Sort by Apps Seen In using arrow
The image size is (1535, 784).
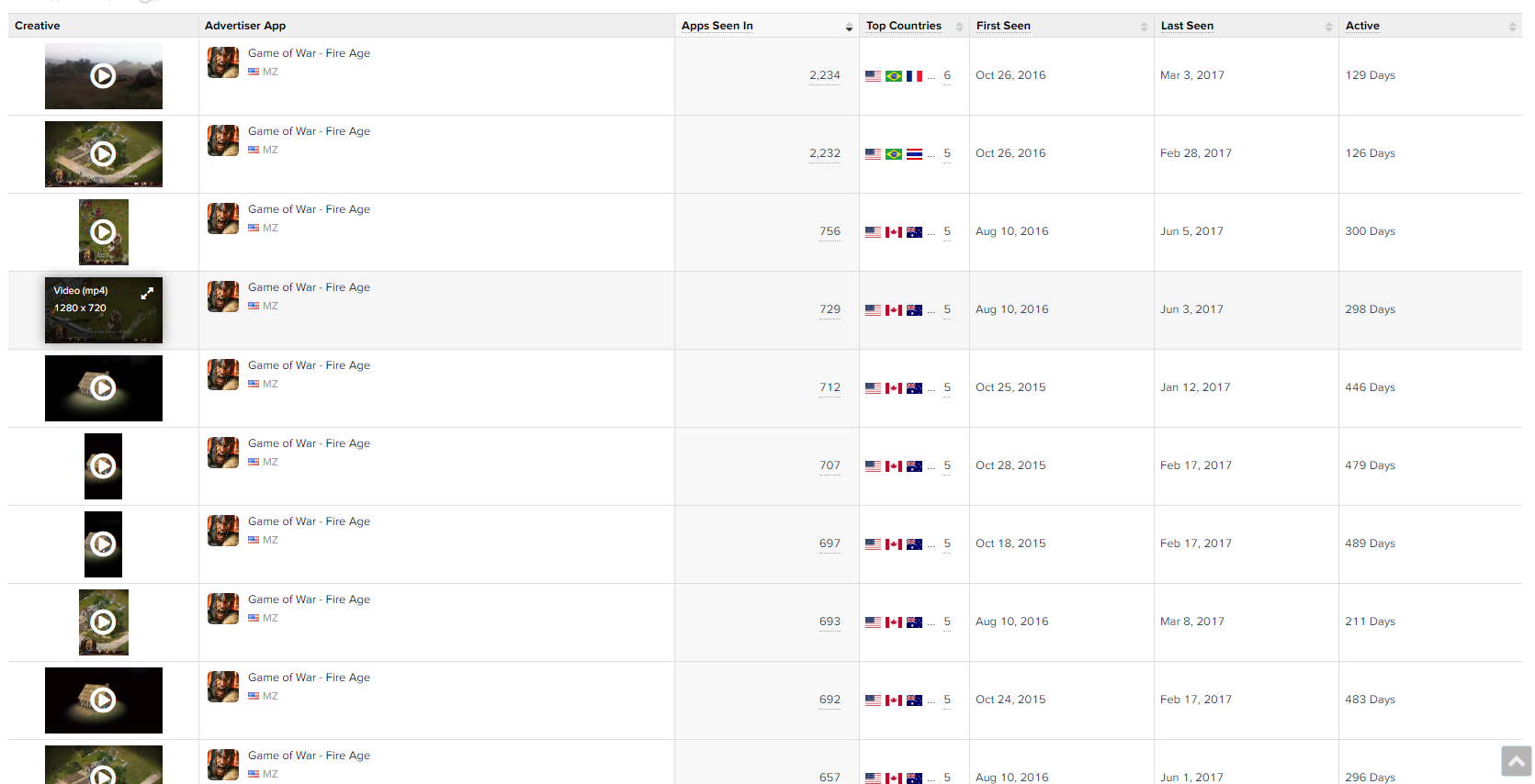click(x=849, y=28)
